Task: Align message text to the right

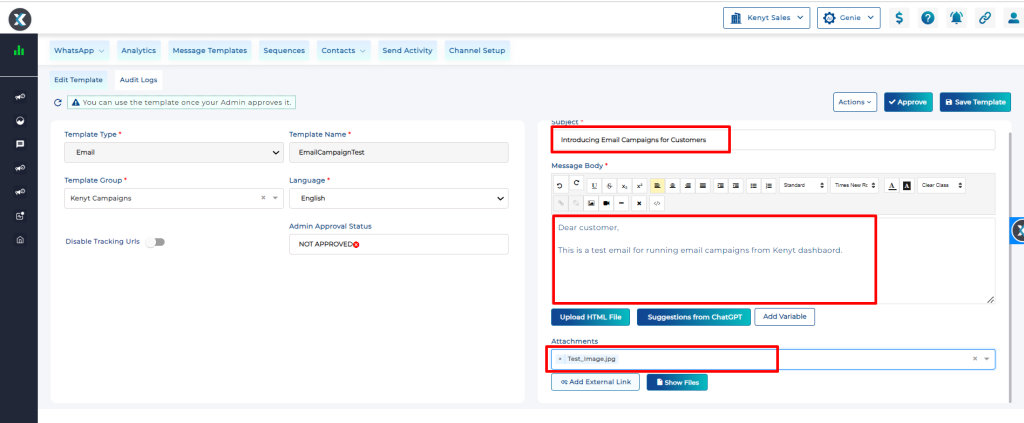Action: [x=688, y=185]
